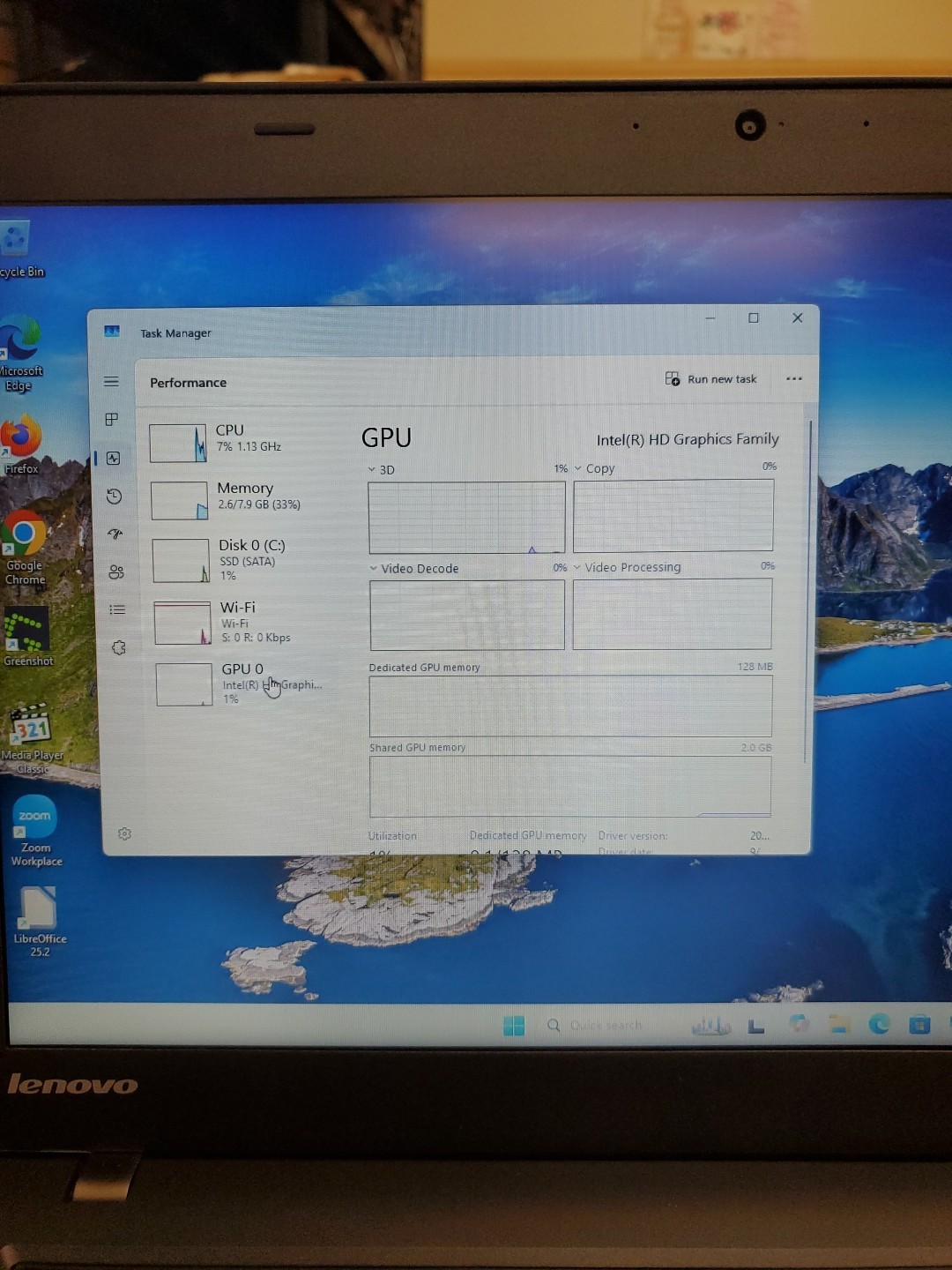The image size is (952, 1270).
Task: Select the Recycle Bin desktop icon
Action: point(18,250)
